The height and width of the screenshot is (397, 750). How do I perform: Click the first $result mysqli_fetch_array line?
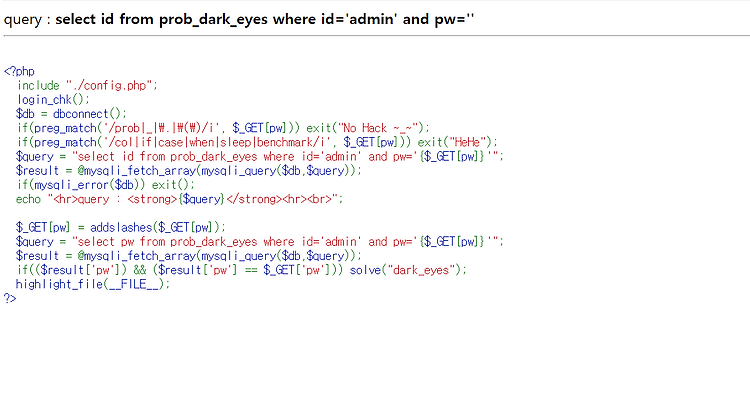[189, 171]
